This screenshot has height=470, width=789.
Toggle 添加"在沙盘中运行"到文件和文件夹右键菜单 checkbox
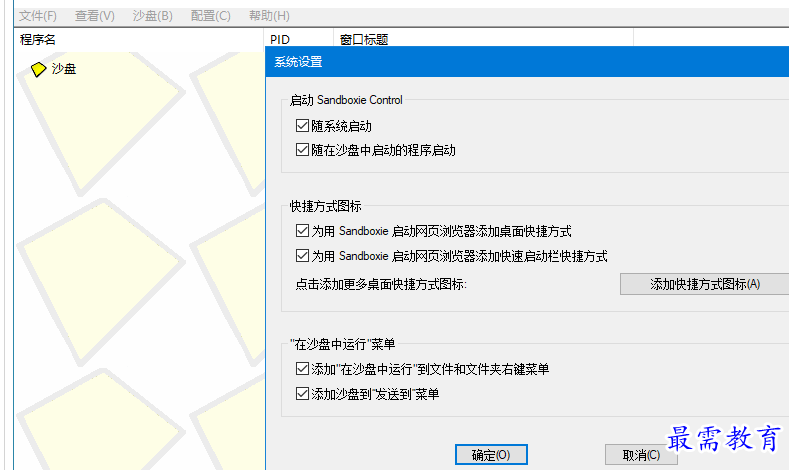[x=302, y=369]
